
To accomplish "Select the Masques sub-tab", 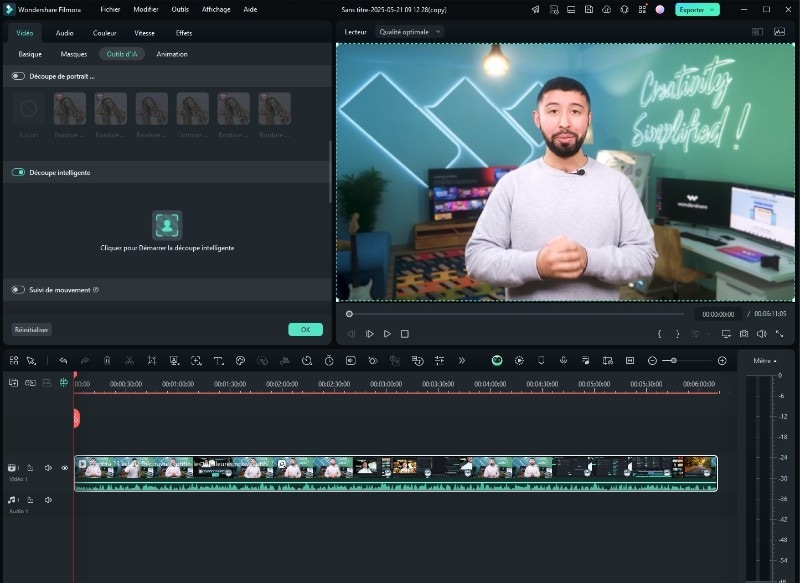I will tap(74, 54).
